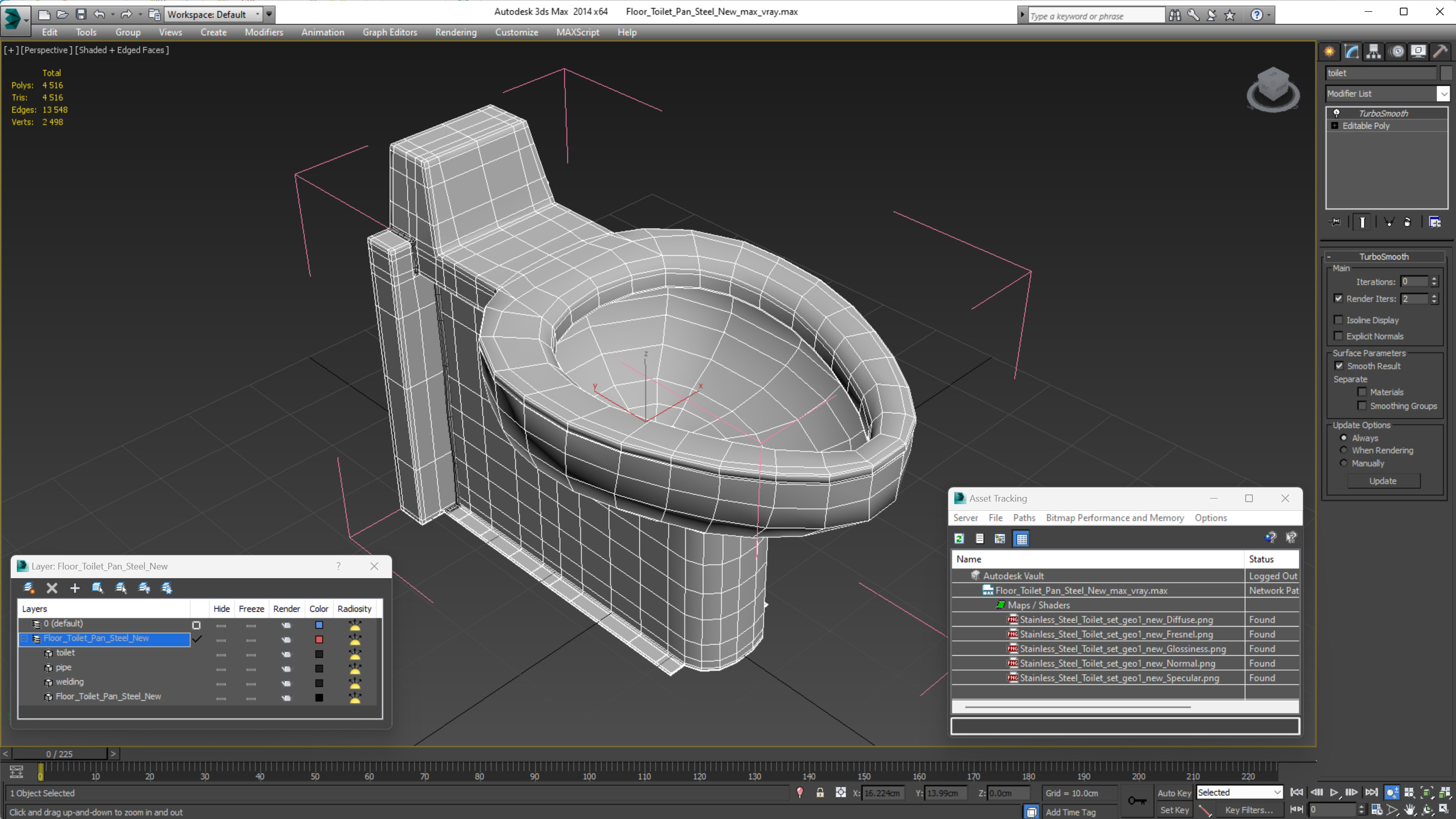This screenshot has height=819, width=1456.
Task: Click the Save File toolbar icon
Action: click(x=81, y=14)
